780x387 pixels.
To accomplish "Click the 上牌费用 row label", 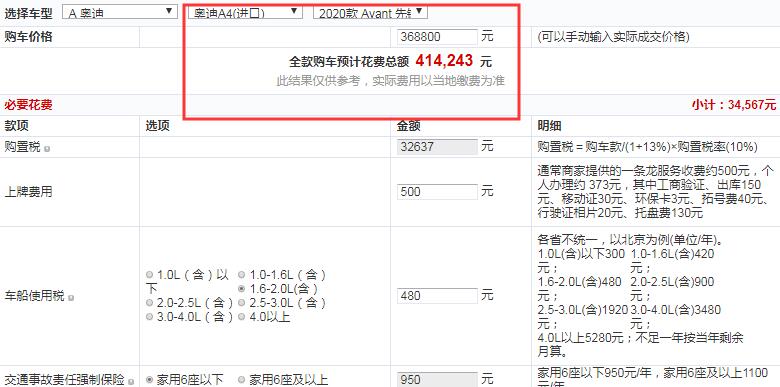I will [x=28, y=192].
